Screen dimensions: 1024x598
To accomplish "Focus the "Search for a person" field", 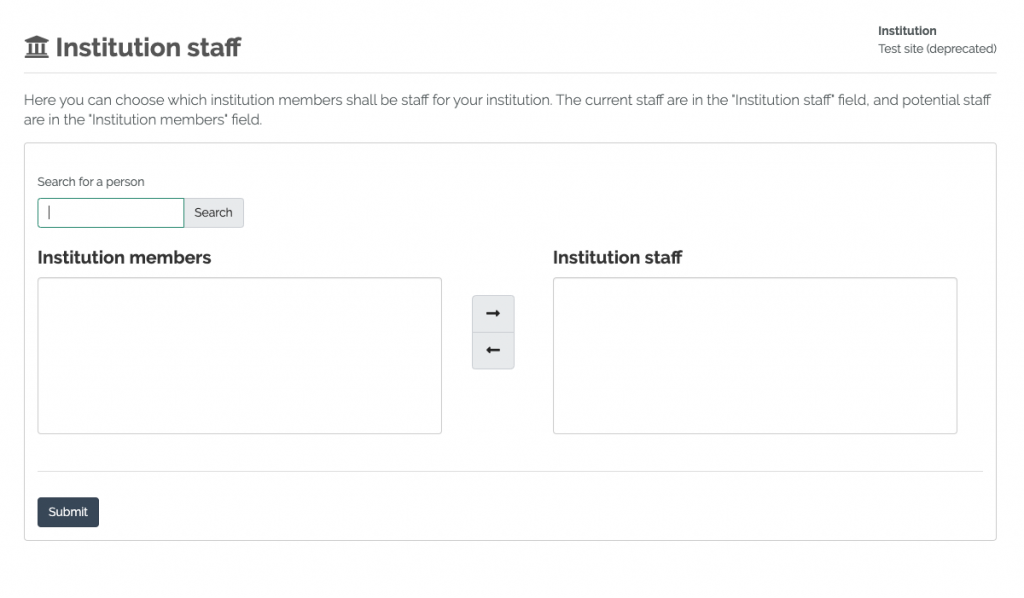I will coord(111,213).
